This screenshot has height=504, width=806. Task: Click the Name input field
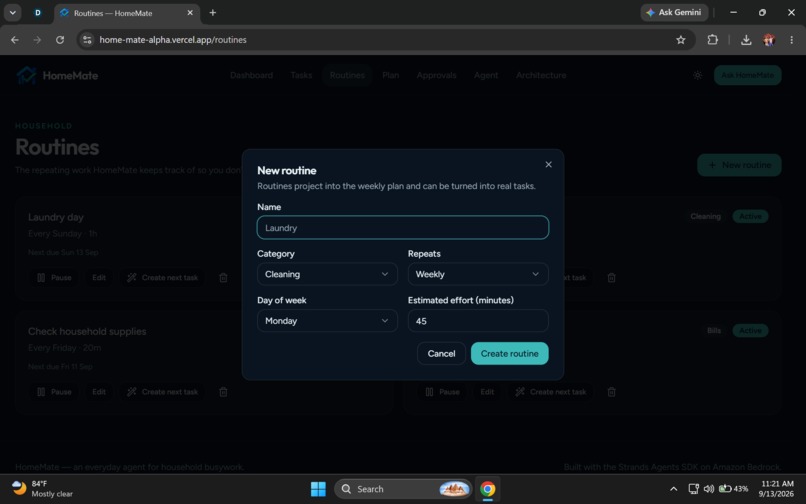point(403,227)
